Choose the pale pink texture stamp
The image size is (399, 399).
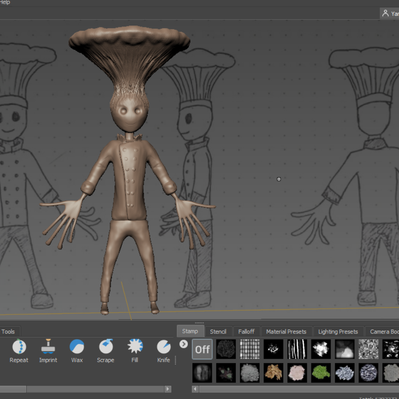297,373
